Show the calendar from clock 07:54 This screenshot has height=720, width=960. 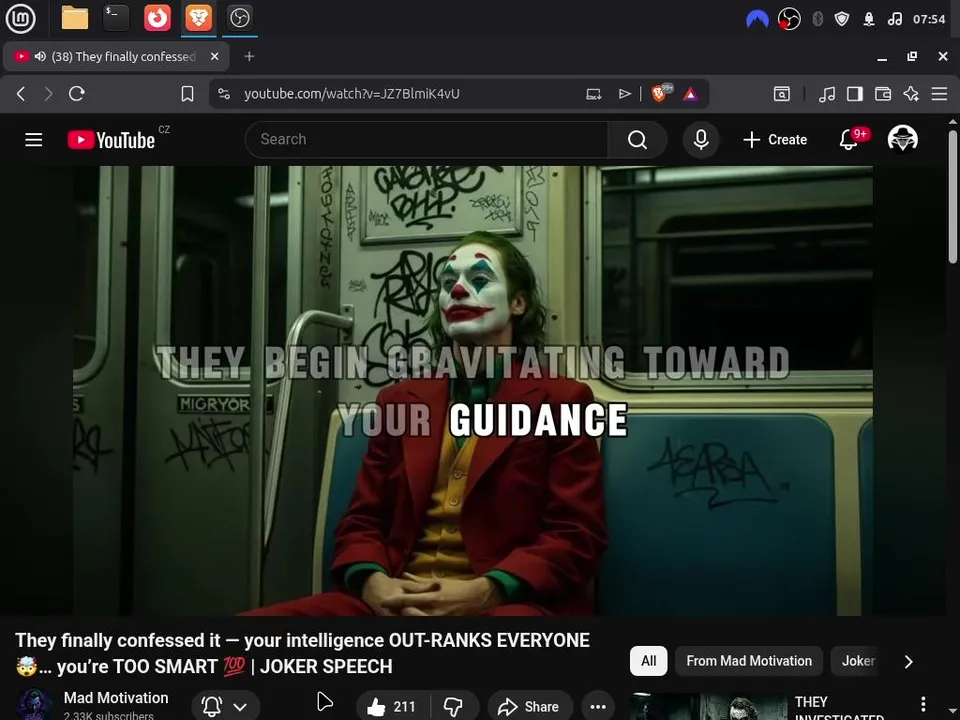tap(929, 19)
